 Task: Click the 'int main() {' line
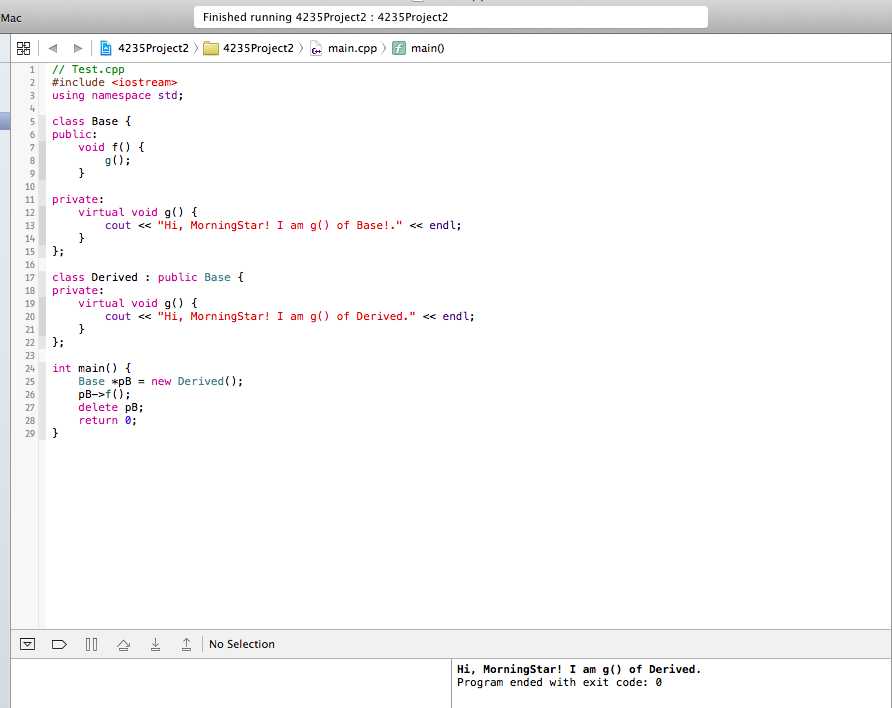[x=92, y=369]
